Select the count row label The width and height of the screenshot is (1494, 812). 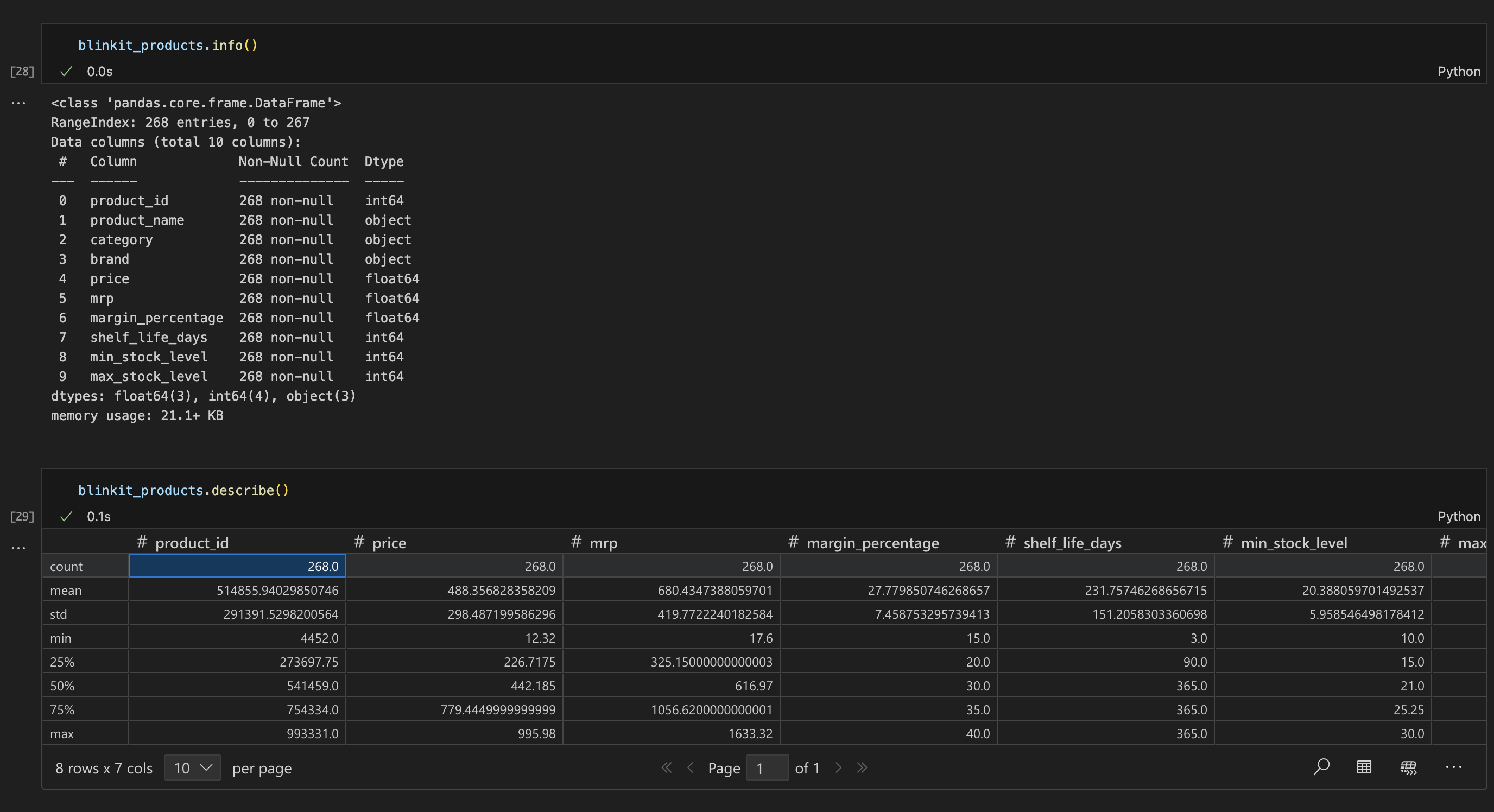tap(86, 566)
